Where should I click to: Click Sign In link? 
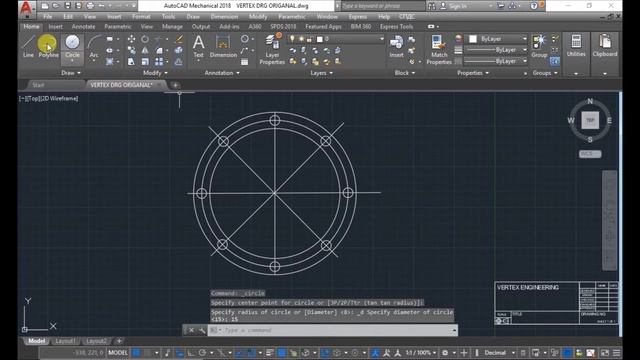coord(458,6)
